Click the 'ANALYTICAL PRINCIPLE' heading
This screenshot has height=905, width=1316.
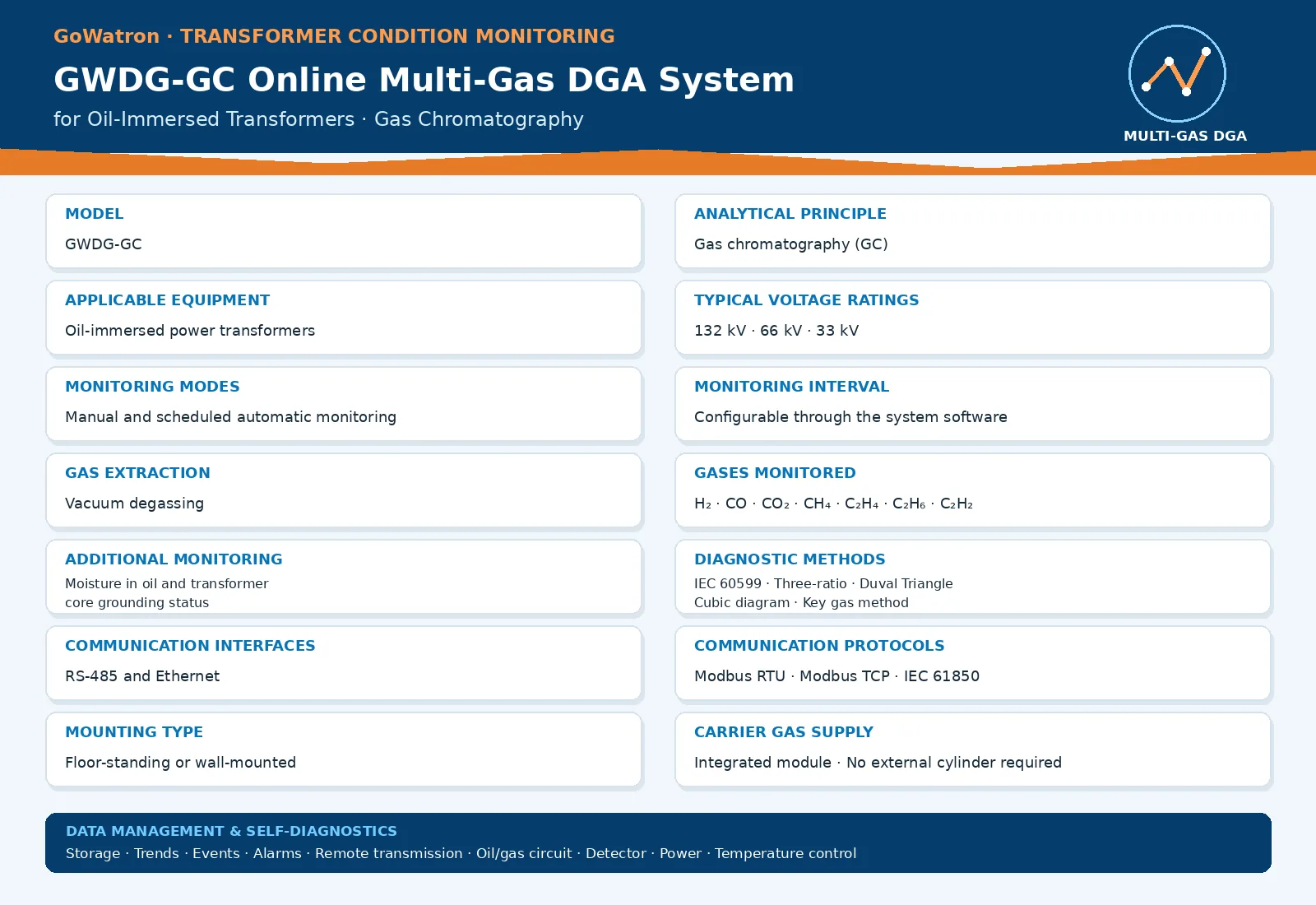click(x=790, y=214)
